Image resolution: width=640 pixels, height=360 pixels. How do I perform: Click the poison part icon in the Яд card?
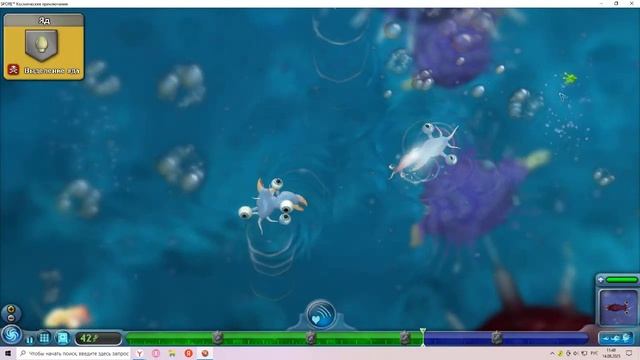point(41,44)
